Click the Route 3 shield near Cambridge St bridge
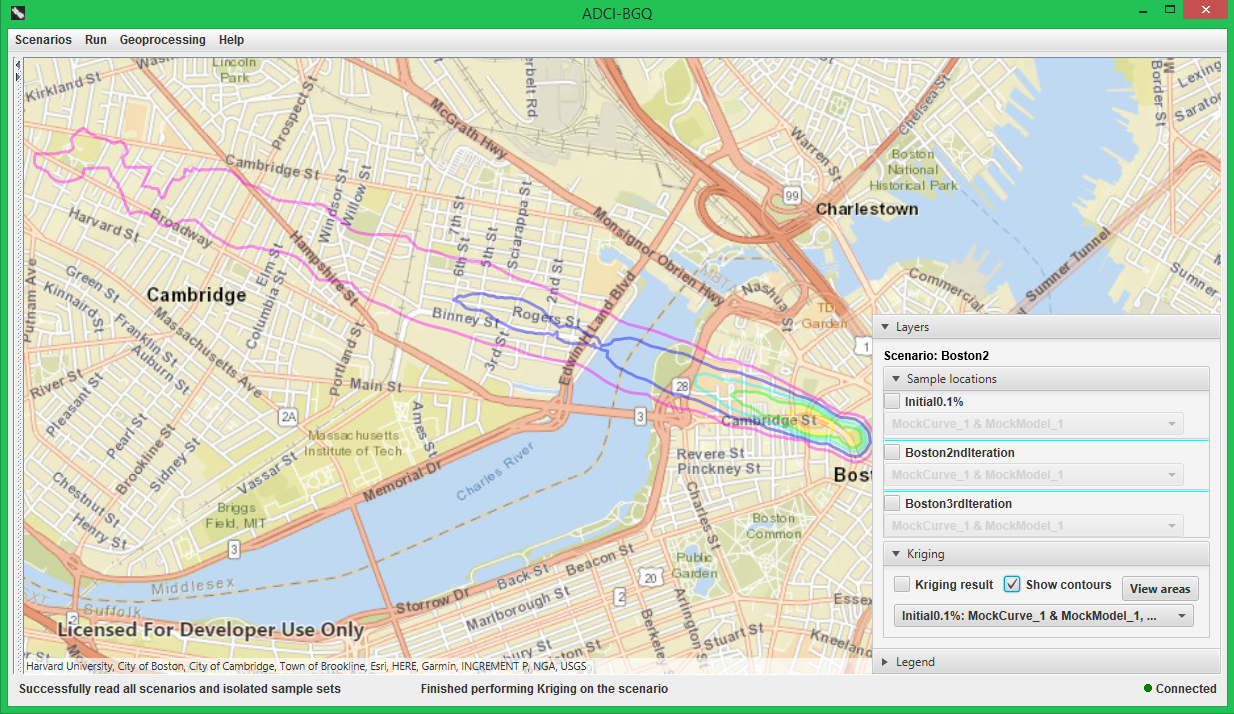This screenshot has width=1234, height=714. 639,416
